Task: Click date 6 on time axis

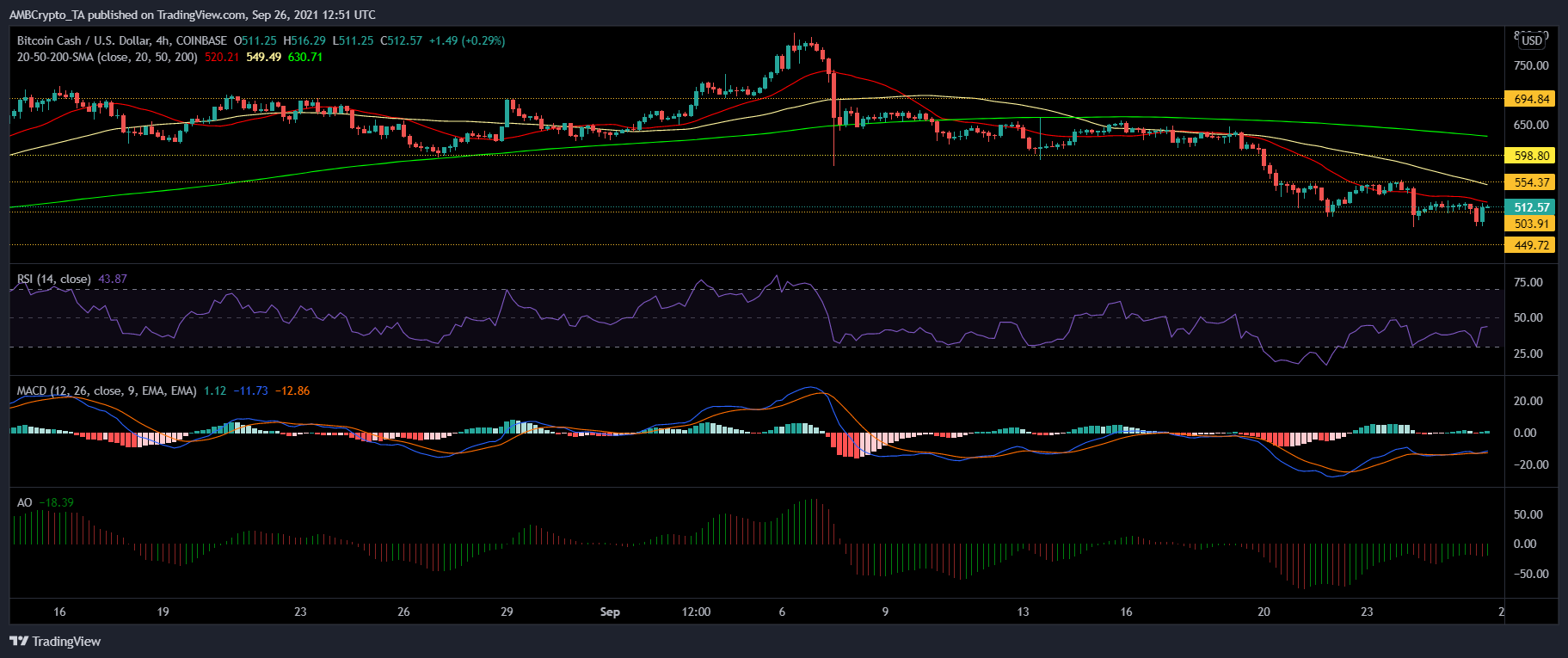Action: tap(782, 612)
